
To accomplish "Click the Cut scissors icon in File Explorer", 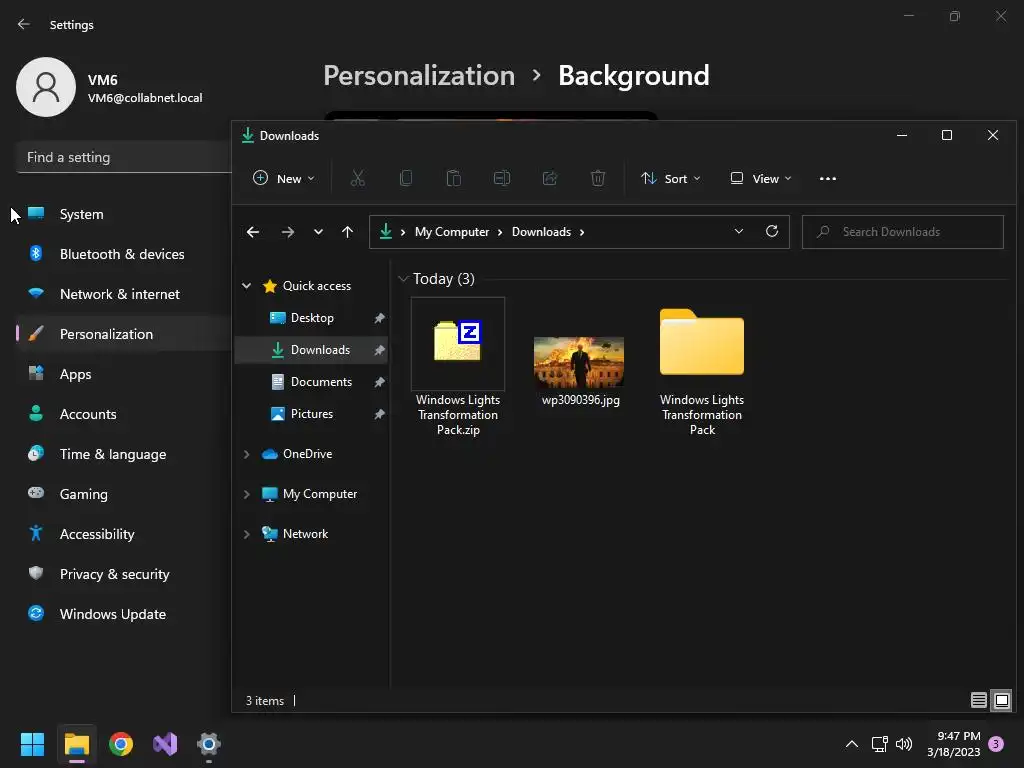I will (x=357, y=178).
